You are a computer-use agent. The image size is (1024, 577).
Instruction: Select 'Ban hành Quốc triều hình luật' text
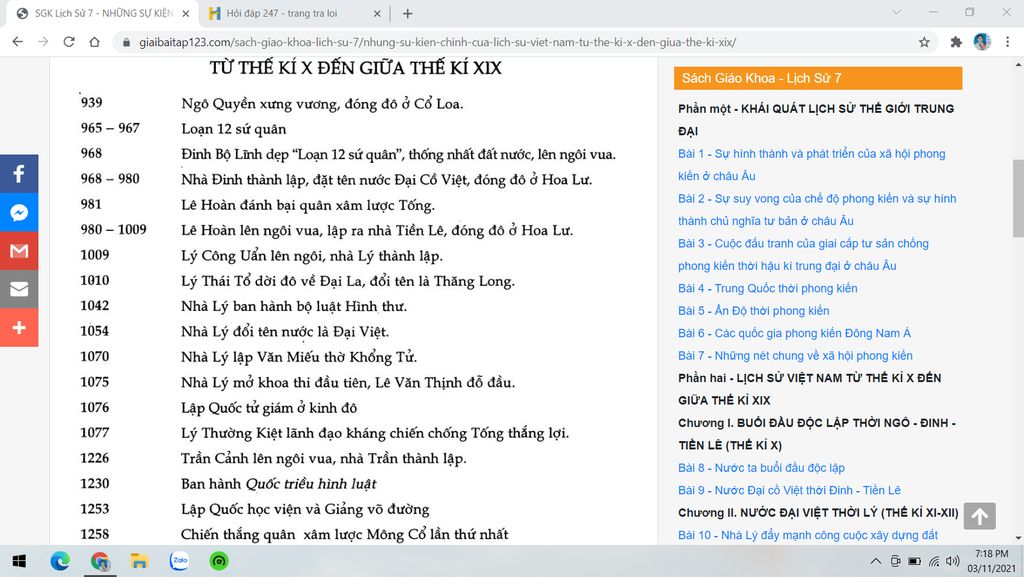pyautogui.click(x=278, y=484)
